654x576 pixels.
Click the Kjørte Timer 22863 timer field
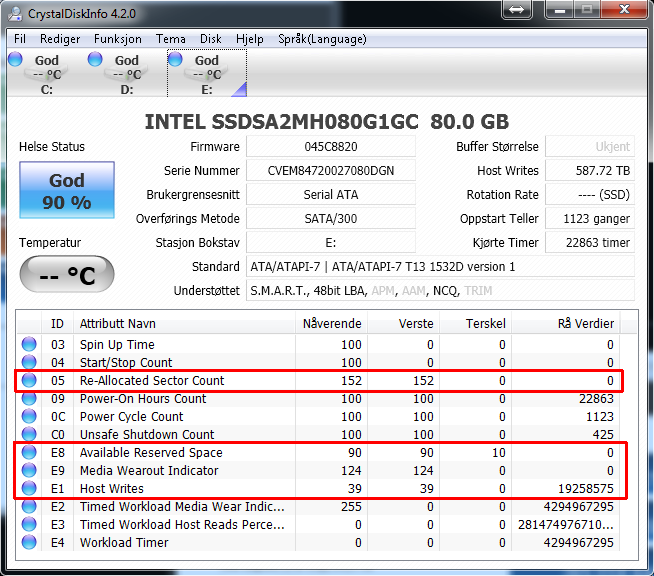pos(590,243)
